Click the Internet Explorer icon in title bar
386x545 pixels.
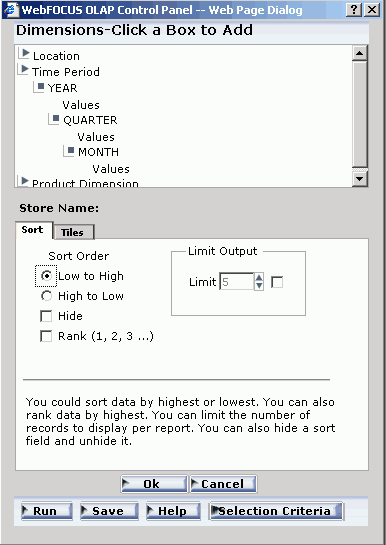(10, 10)
